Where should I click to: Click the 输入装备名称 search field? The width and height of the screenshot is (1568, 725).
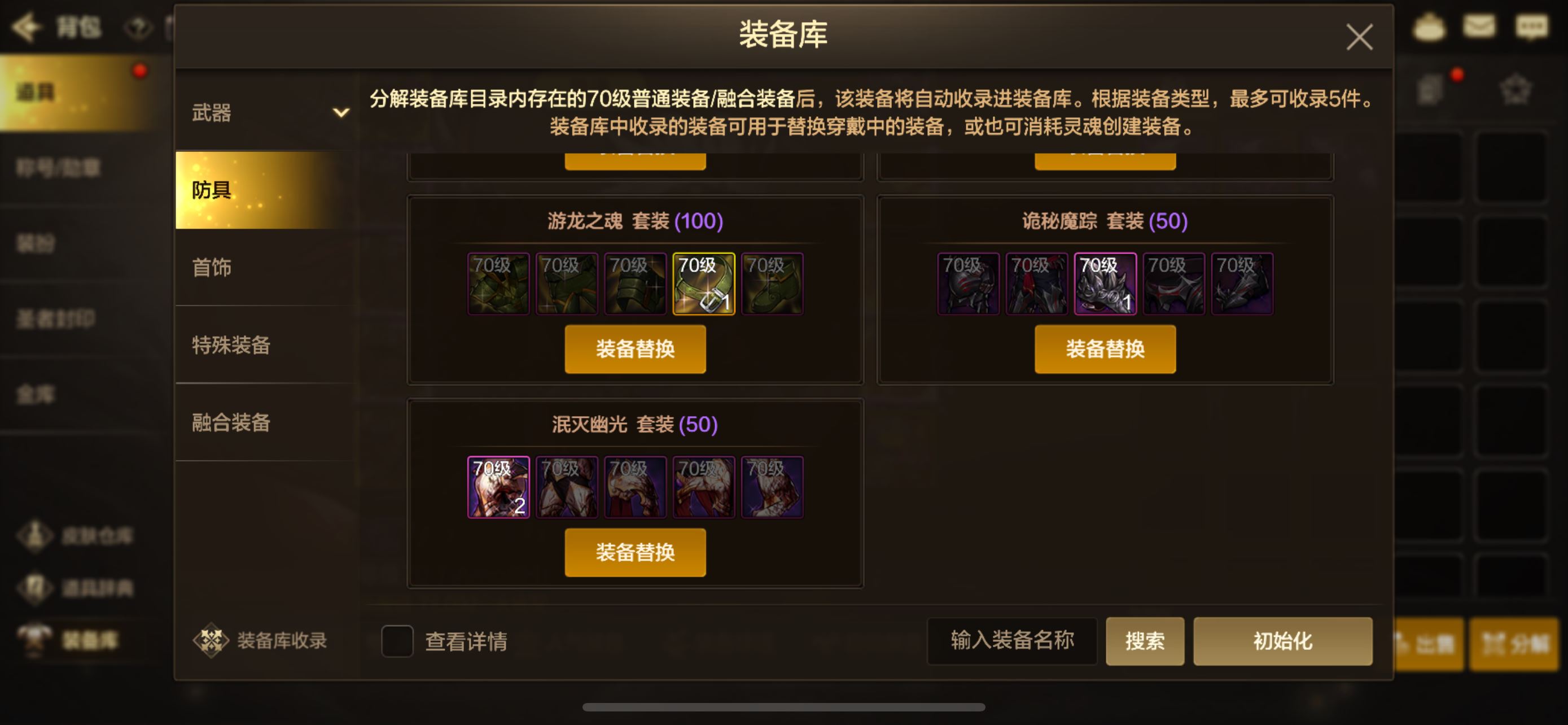[x=1011, y=641]
